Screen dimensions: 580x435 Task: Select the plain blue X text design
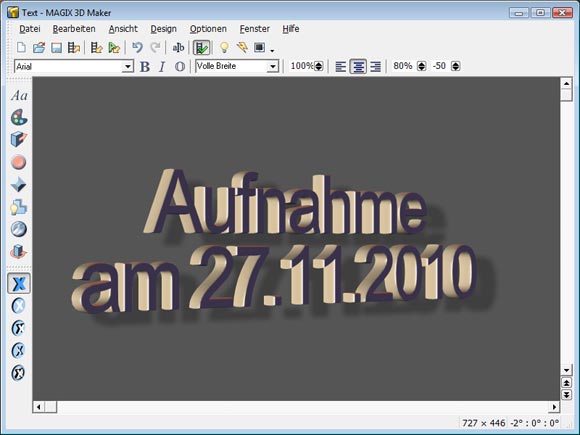click(19, 283)
